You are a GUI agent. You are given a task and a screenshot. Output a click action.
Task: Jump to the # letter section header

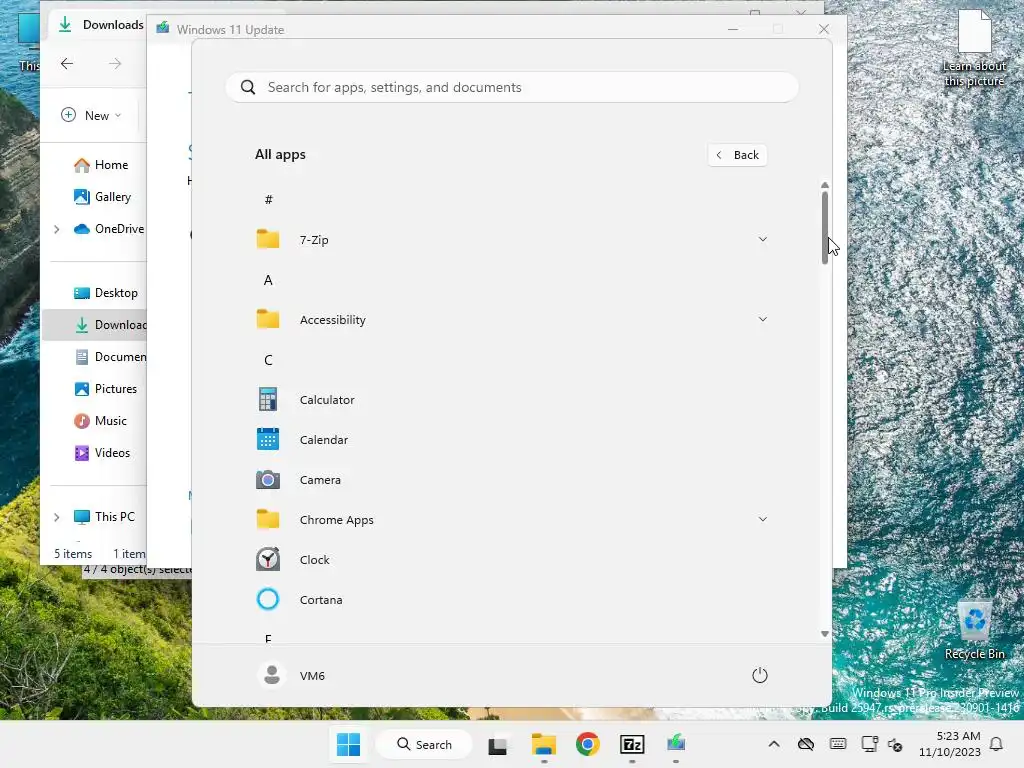(x=268, y=200)
